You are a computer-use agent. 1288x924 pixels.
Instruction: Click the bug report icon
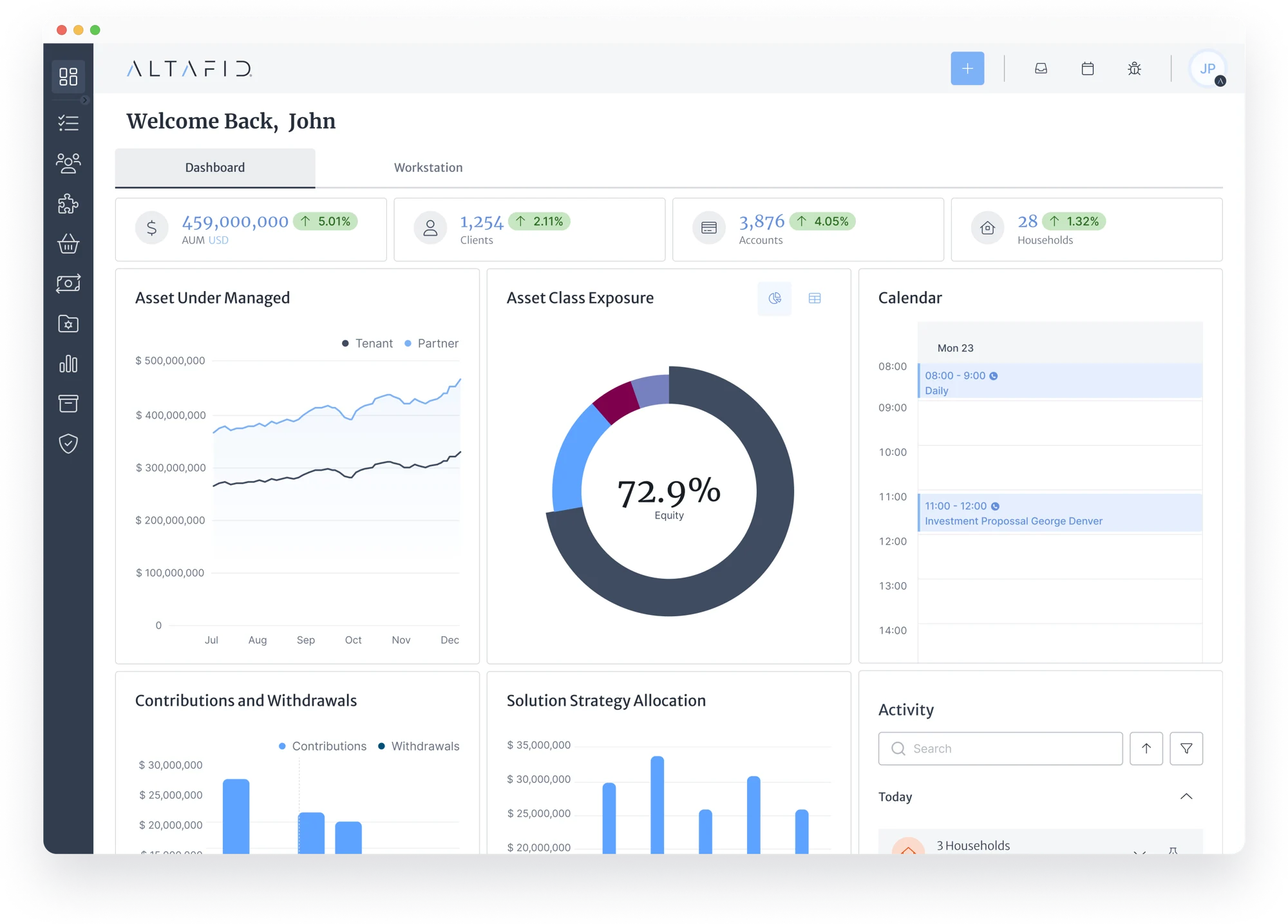click(1134, 68)
